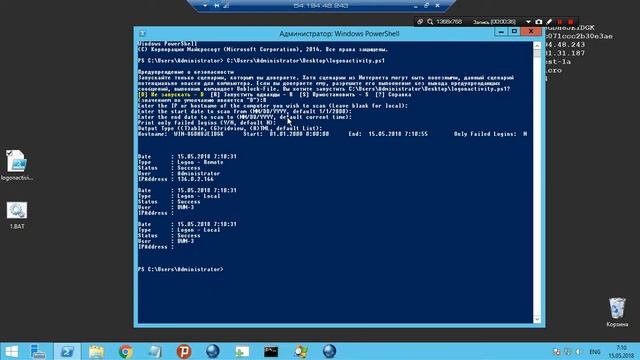Click the 1366x768 resolution label
This screenshot has height=360, width=640.
pos(449,22)
